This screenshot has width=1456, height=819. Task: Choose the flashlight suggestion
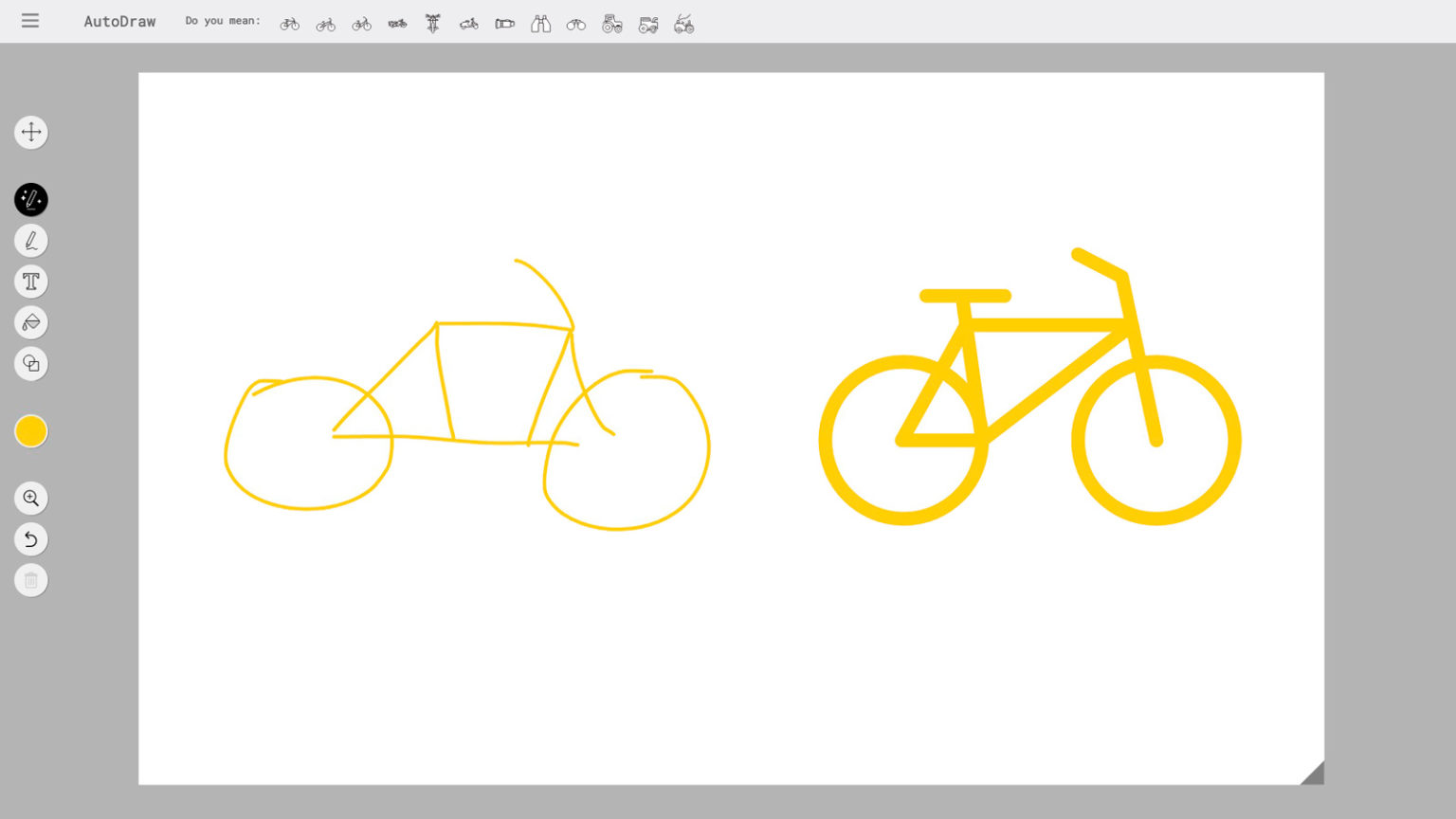[x=505, y=24]
